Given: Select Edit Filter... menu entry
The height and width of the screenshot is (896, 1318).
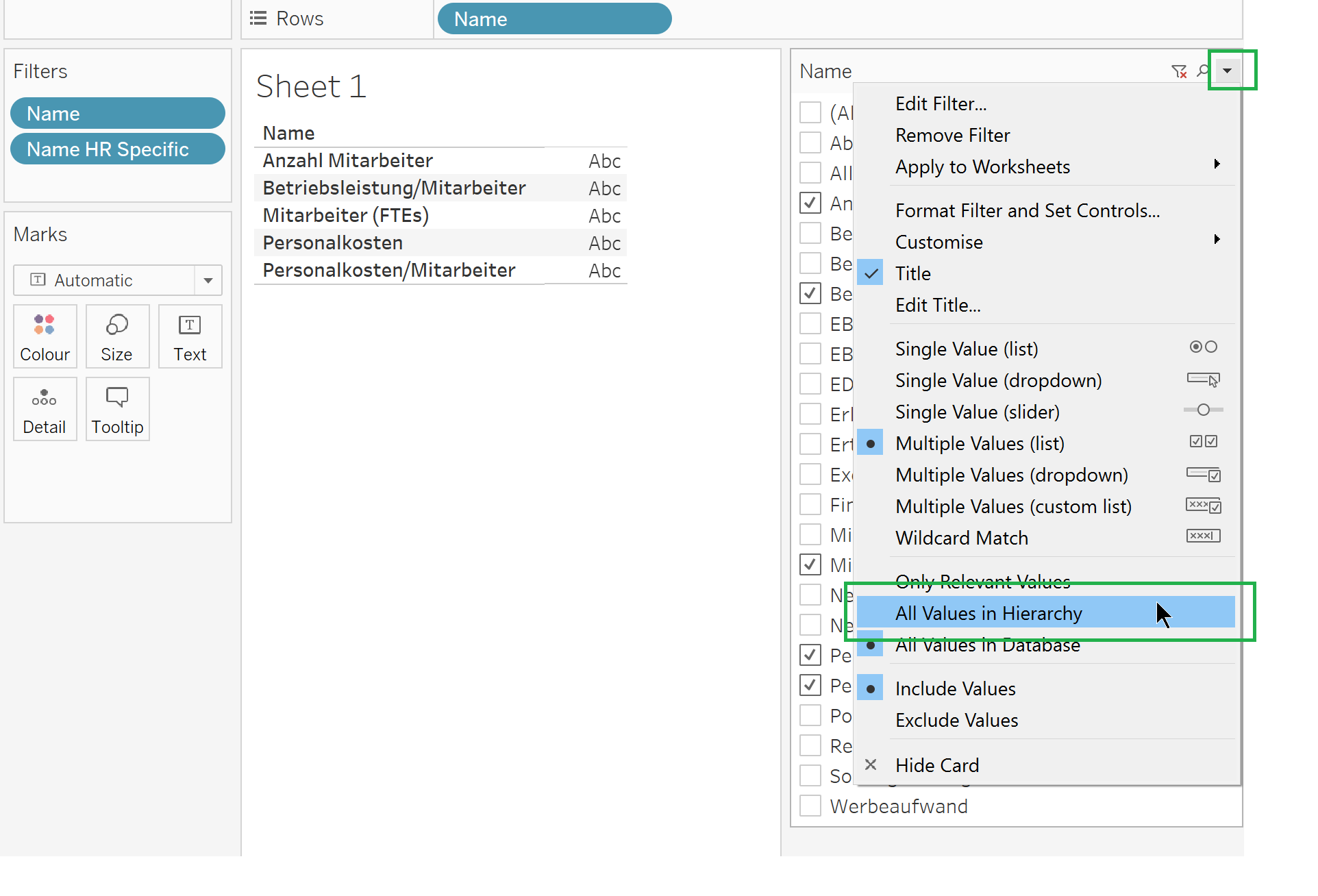Looking at the screenshot, I should pos(941,104).
